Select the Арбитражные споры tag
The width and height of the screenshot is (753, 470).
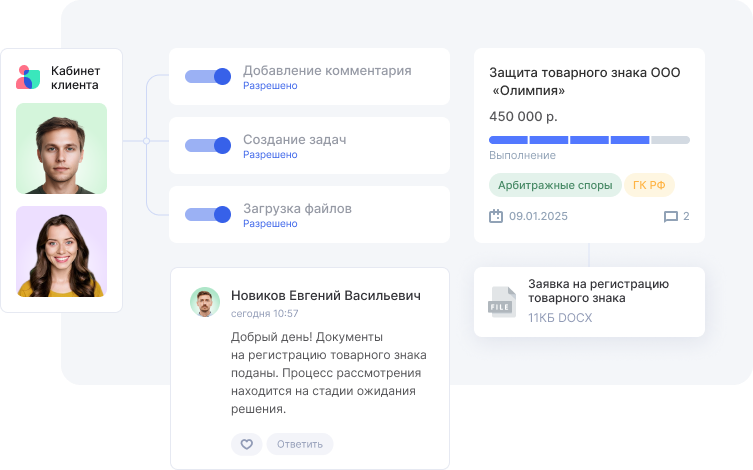553,185
